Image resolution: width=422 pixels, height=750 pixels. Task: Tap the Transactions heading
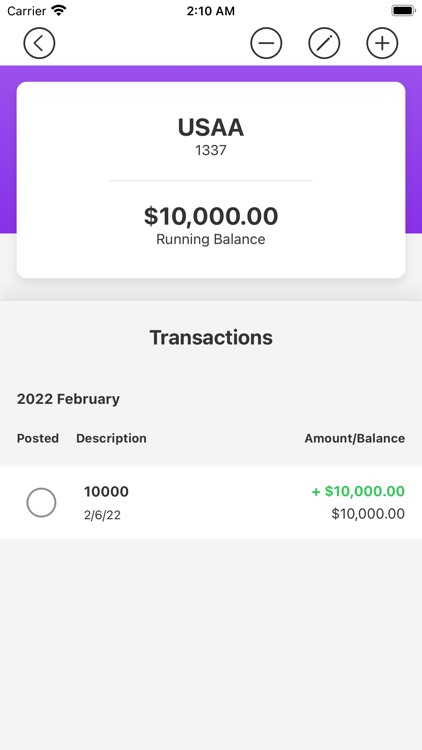tap(211, 337)
